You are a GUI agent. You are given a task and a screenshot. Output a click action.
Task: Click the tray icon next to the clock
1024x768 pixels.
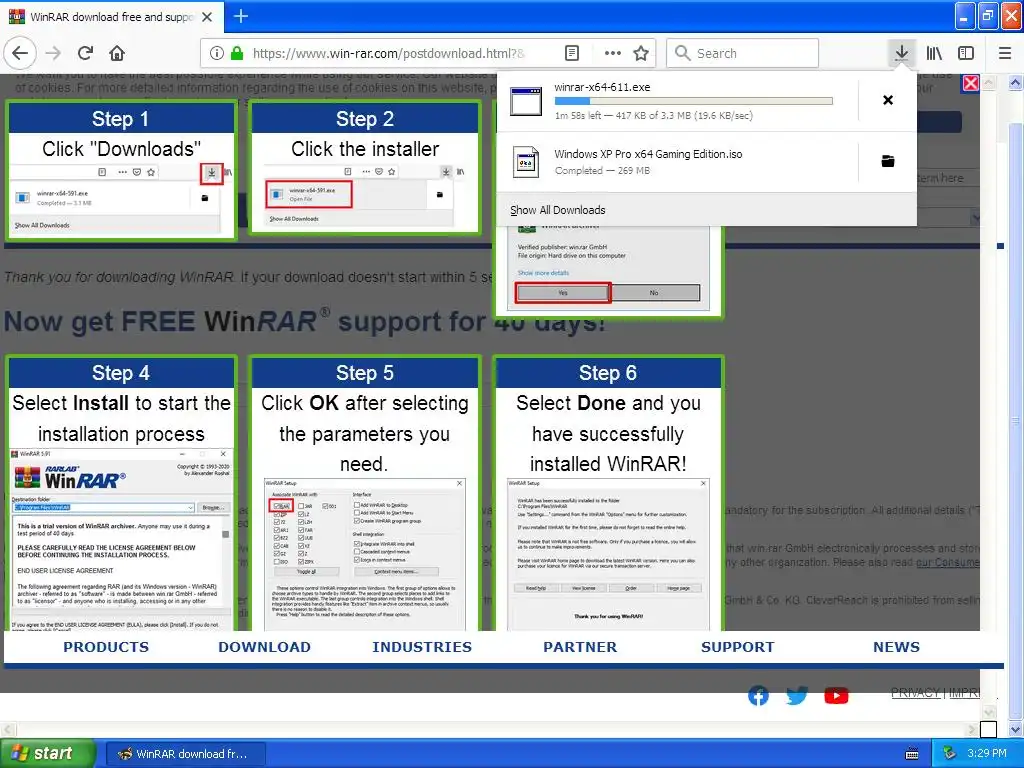pyautogui.click(x=950, y=753)
